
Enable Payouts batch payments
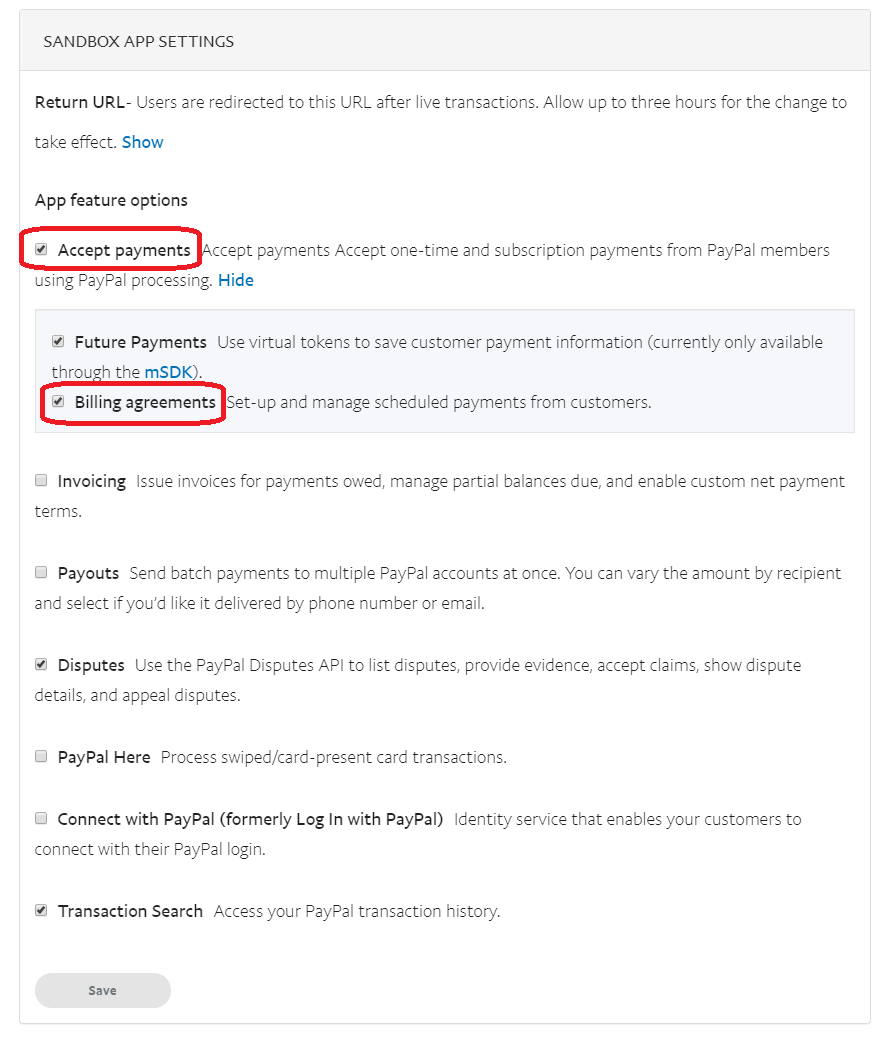click(x=41, y=572)
